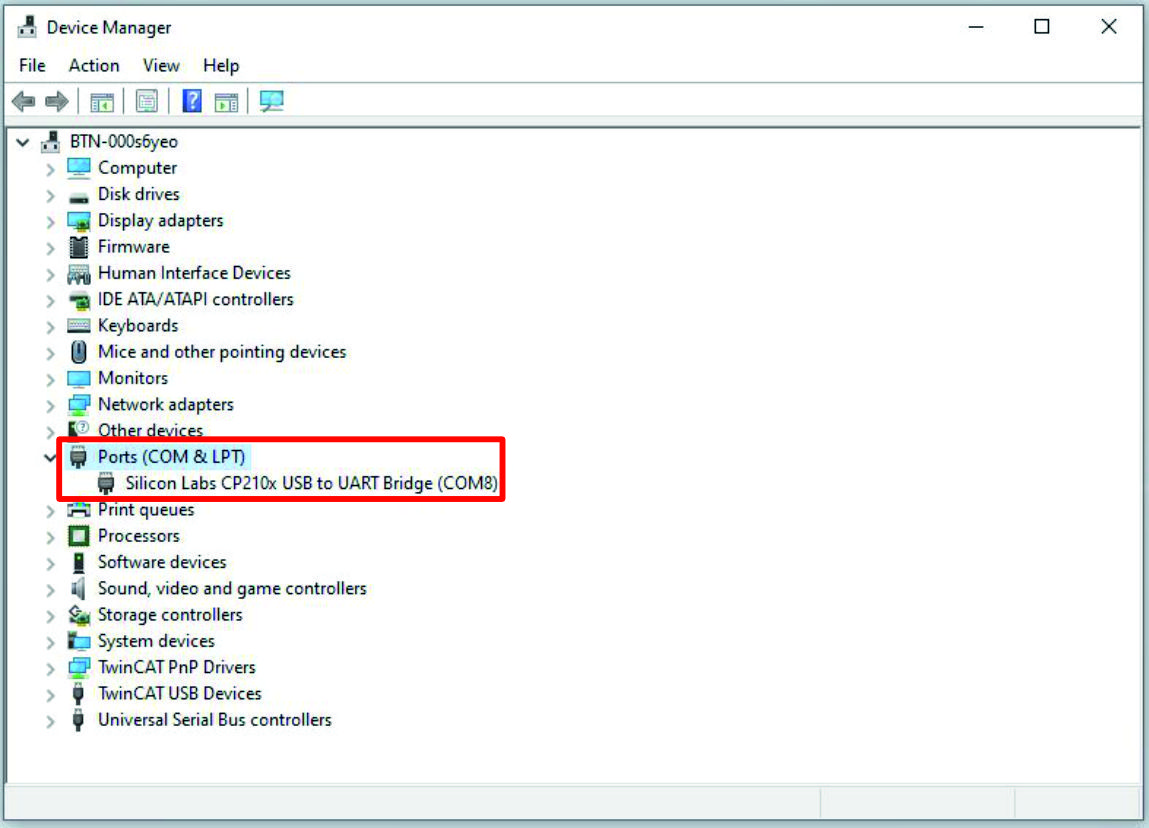This screenshot has width=1149, height=828.
Task: Click the Properties toolbar icon
Action: 147,101
